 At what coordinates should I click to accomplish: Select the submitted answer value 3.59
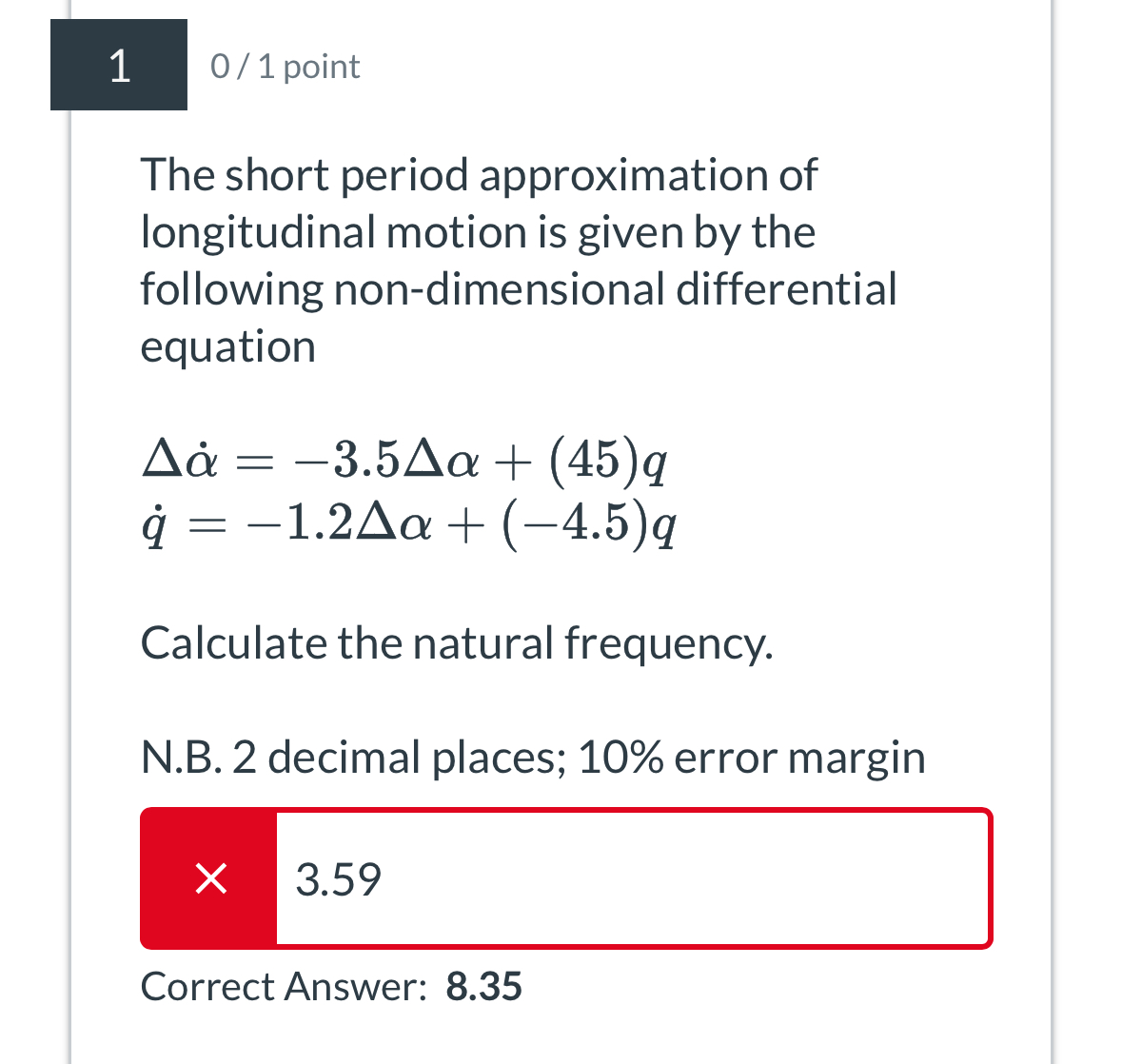(339, 877)
